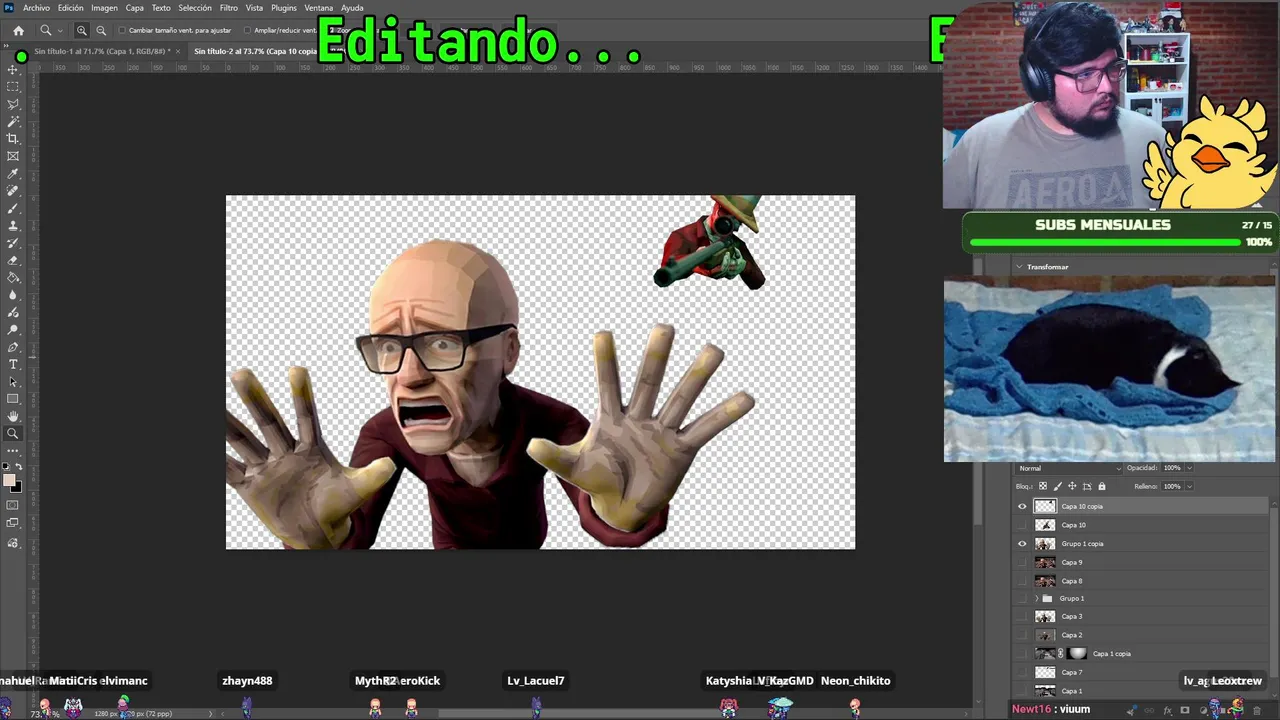The width and height of the screenshot is (1280, 720).
Task: Show the Grupo 1 group
Action: 1022,599
